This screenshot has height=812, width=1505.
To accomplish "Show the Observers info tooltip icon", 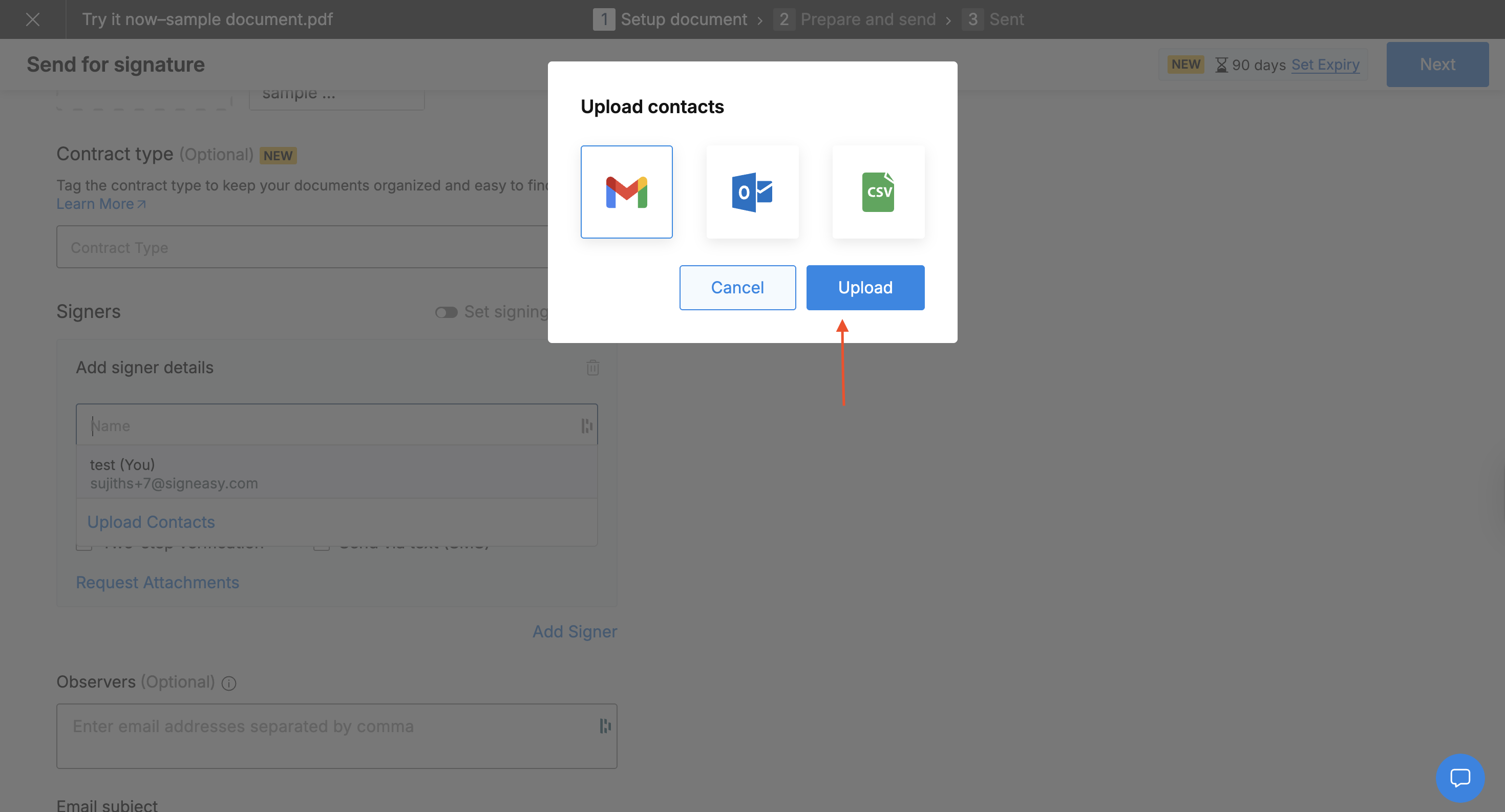I will [229, 683].
